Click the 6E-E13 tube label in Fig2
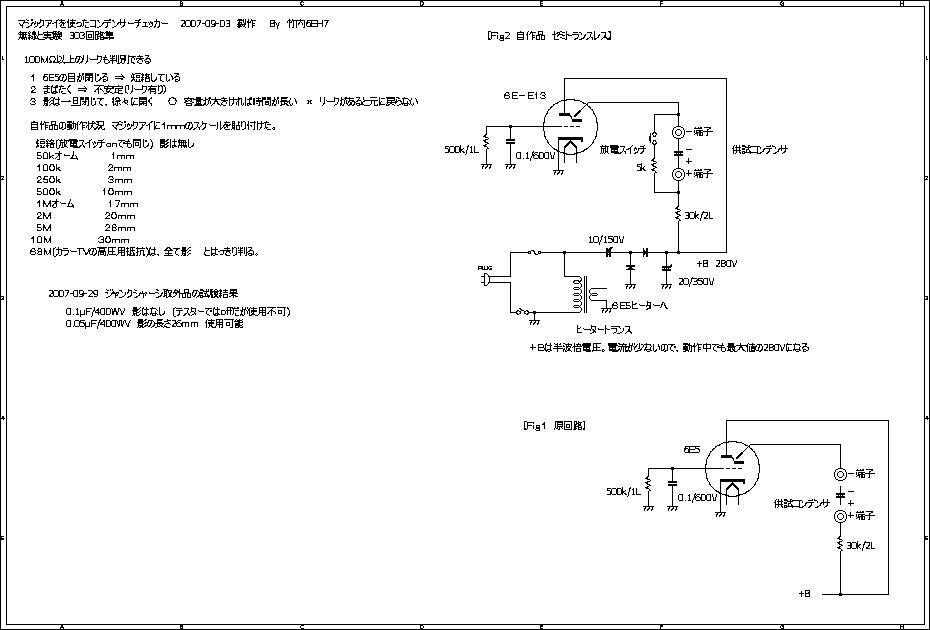 pyautogui.click(x=525, y=96)
